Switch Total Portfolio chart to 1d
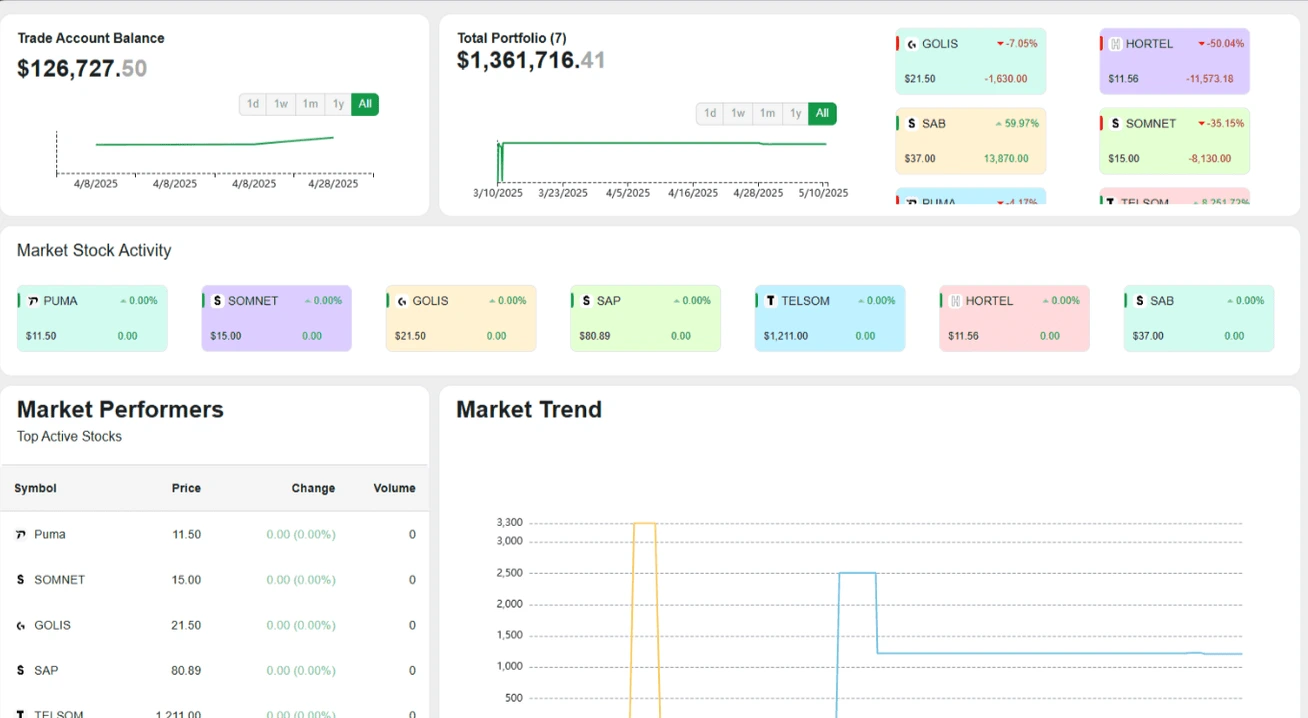 710,114
